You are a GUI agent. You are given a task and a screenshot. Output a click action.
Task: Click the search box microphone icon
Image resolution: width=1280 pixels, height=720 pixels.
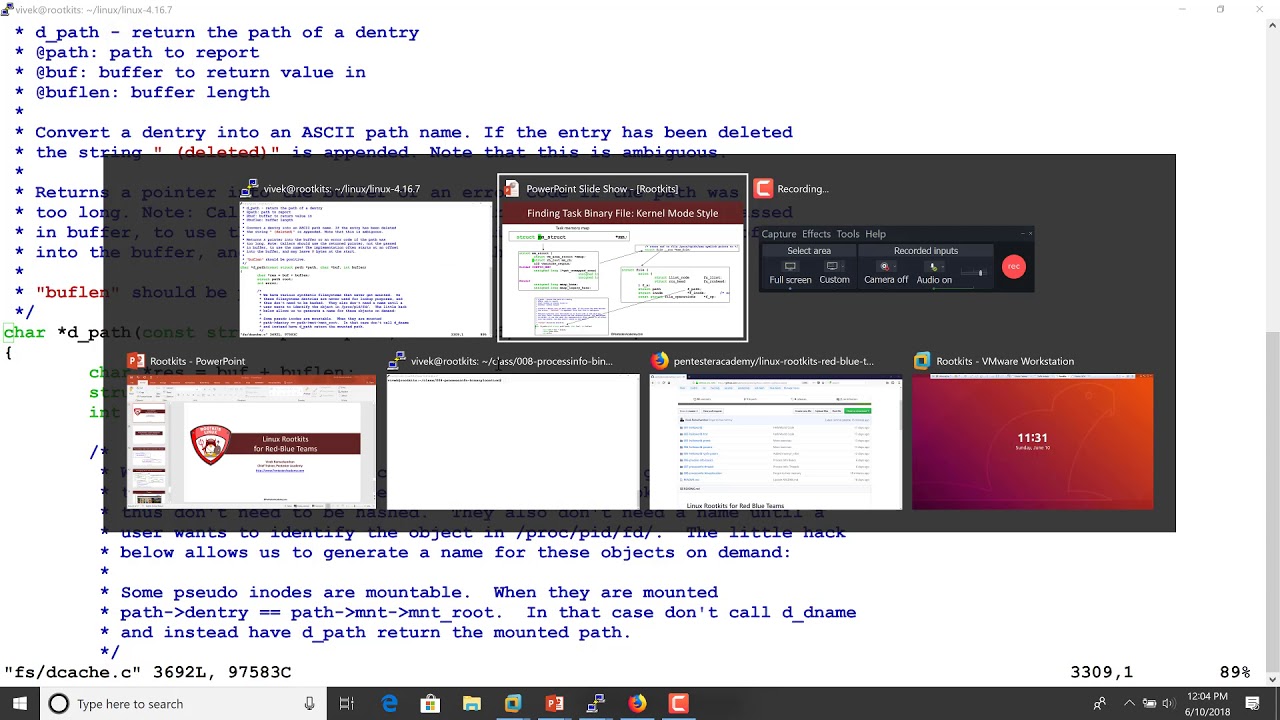[310, 704]
